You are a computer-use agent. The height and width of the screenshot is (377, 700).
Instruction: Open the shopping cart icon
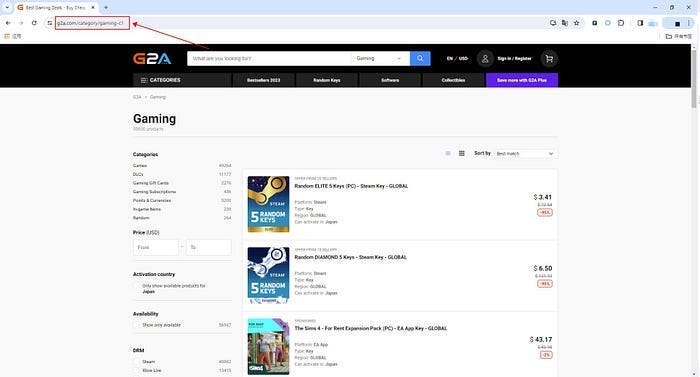[x=549, y=59]
